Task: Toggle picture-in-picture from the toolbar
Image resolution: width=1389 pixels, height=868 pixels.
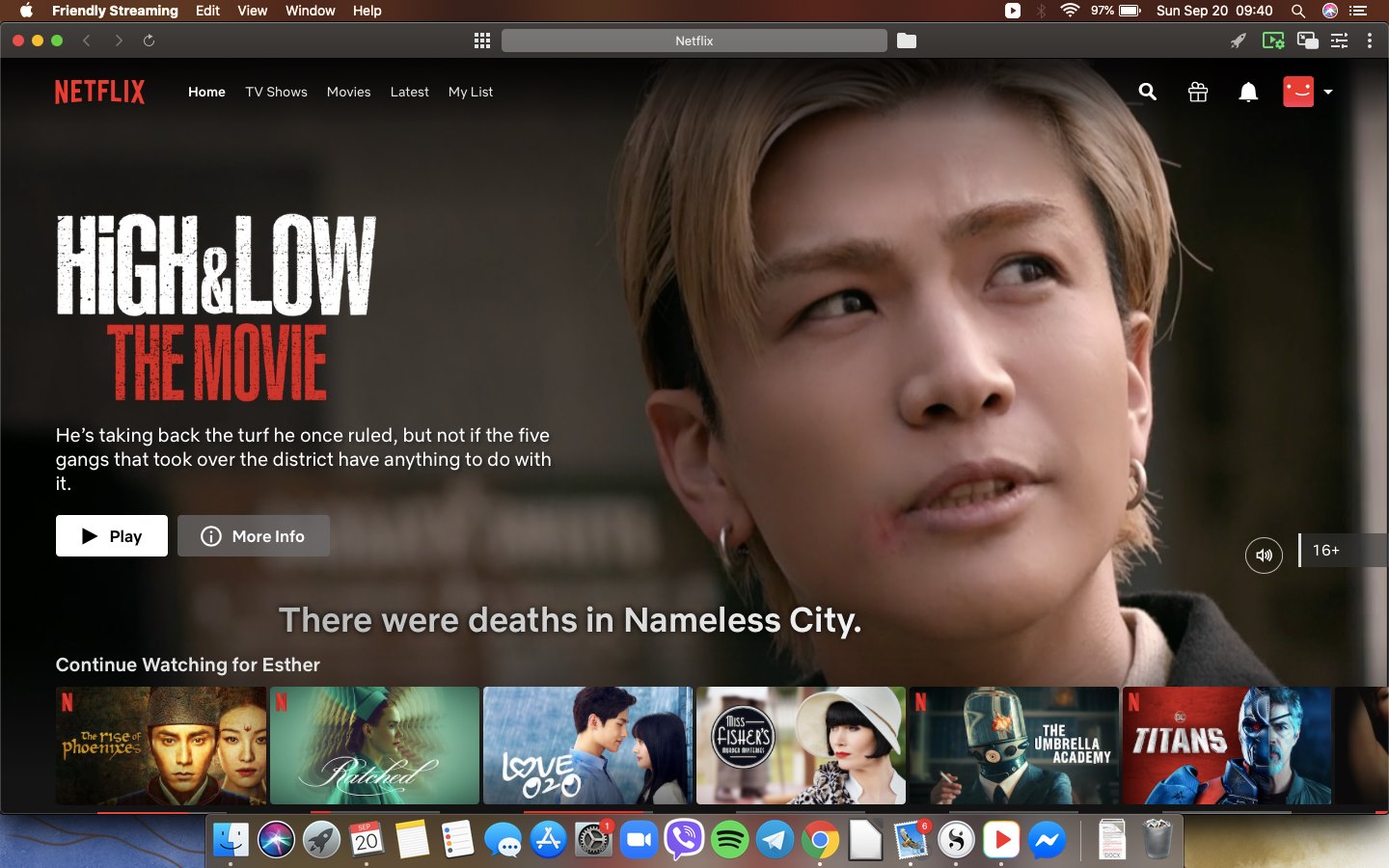Action: coord(1308,41)
